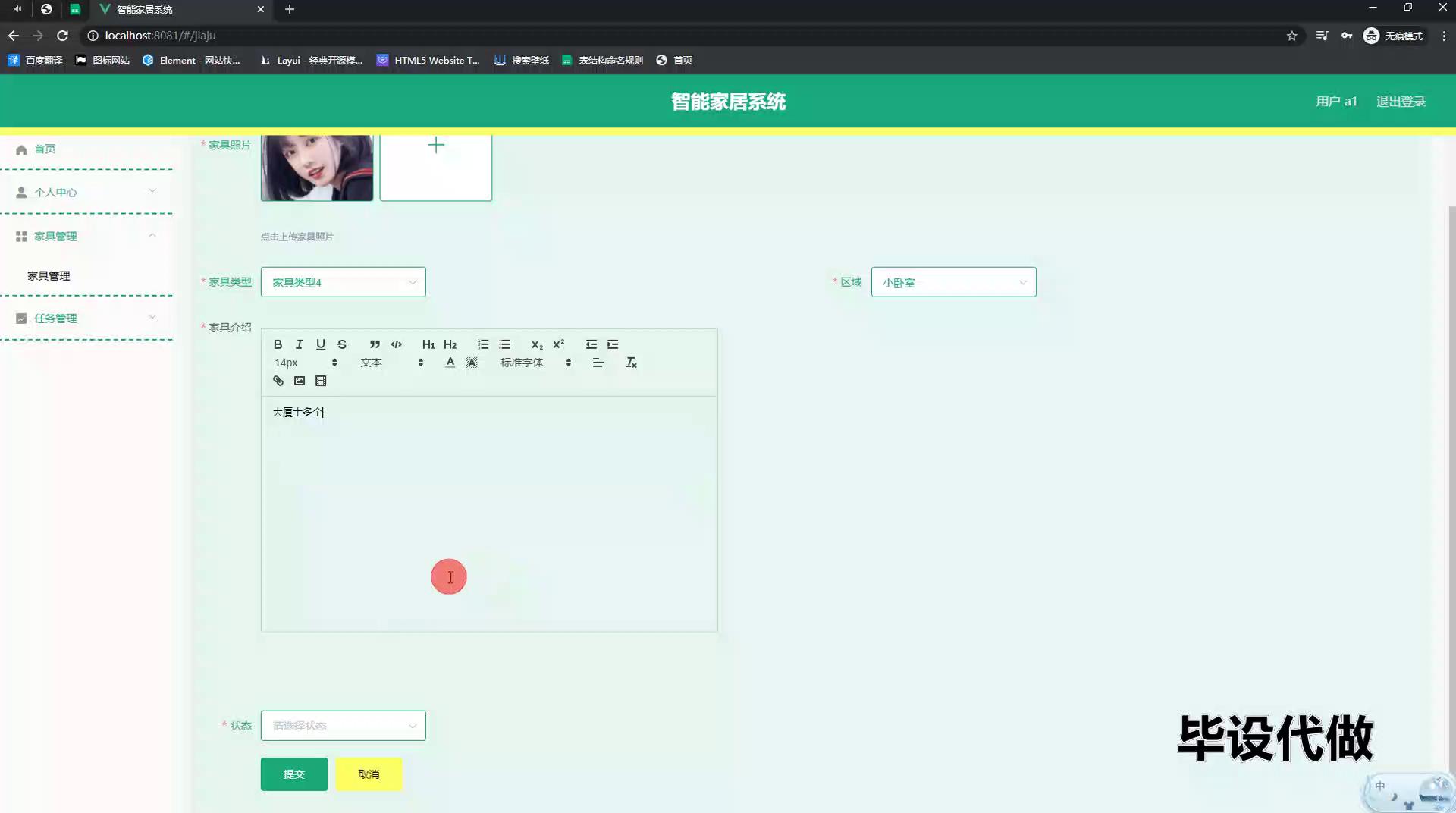Insert a video into the editor
This screenshot has height=813, width=1456.
click(321, 381)
